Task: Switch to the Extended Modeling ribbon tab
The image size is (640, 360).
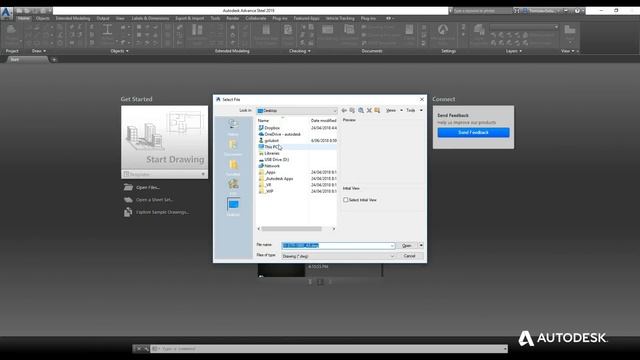Action: click(73, 18)
